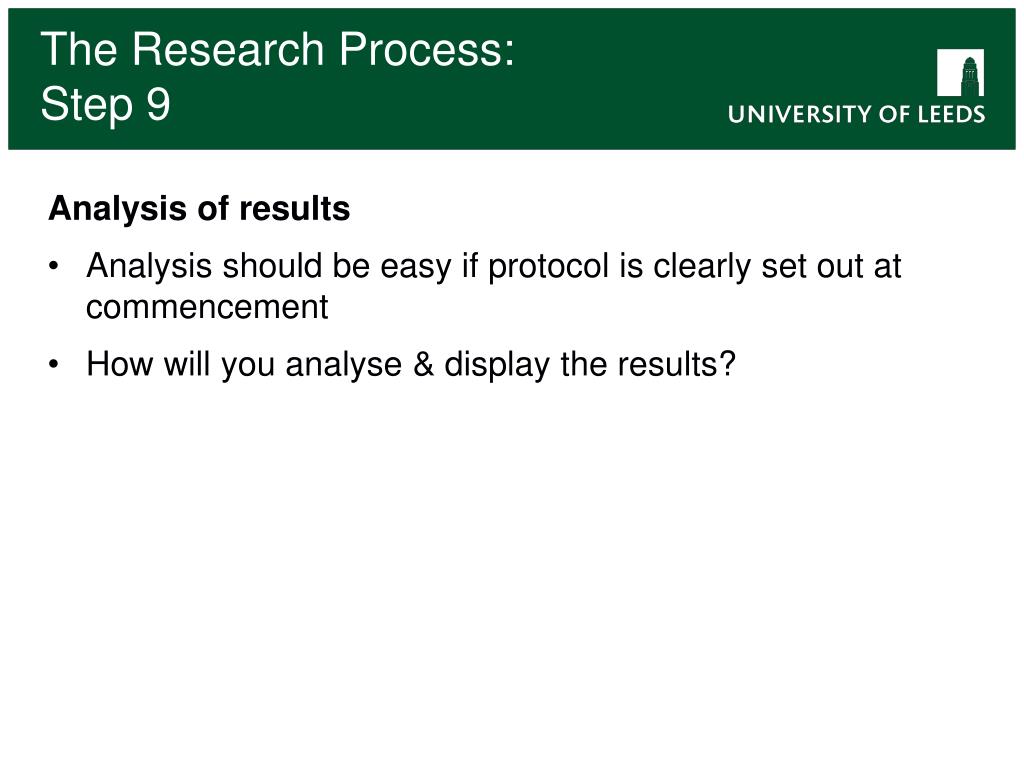Click the word 'LEEDS' in the wordmark

(x=952, y=114)
